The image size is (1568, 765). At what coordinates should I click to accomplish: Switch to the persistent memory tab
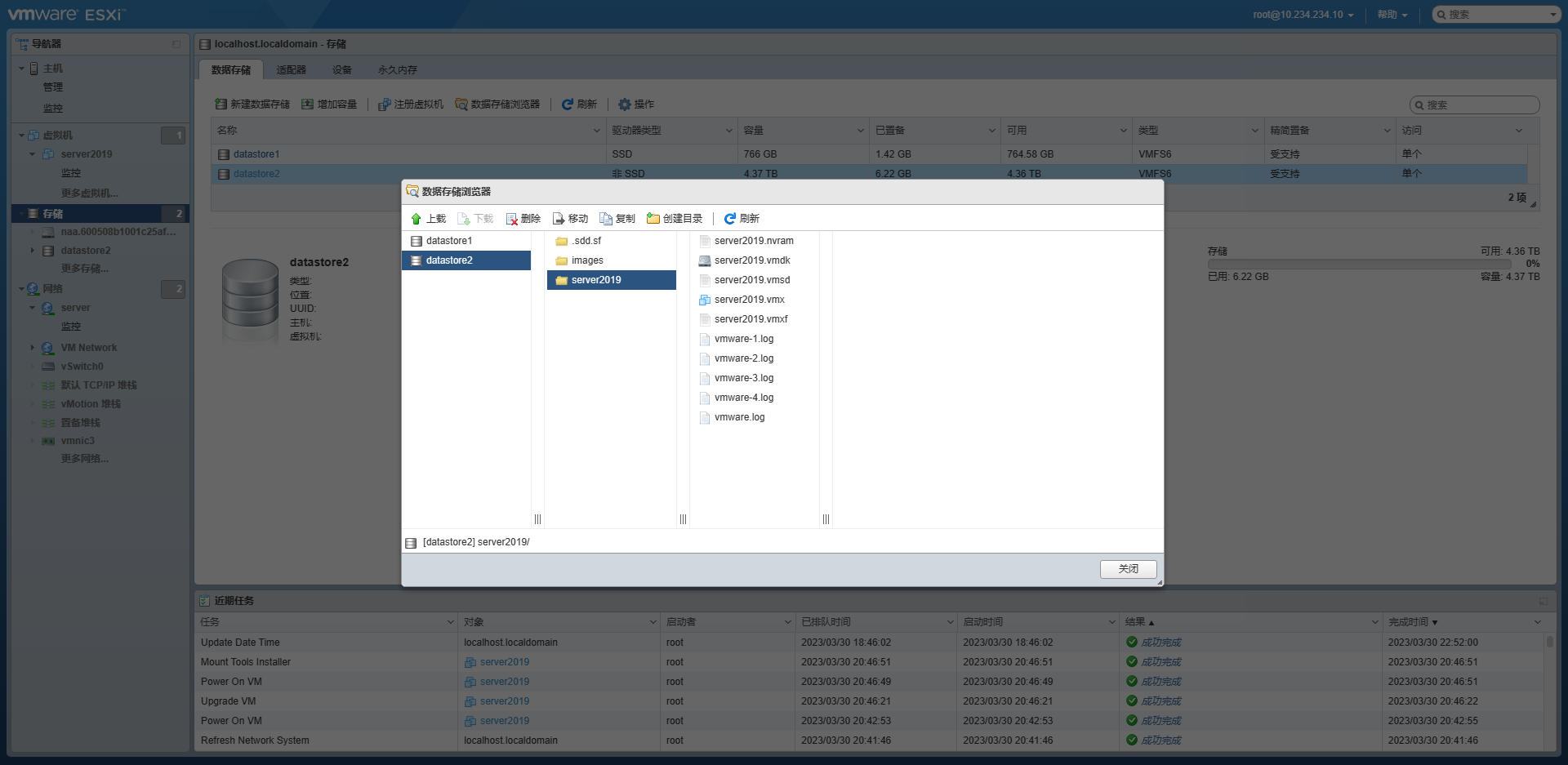coord(397,70)
